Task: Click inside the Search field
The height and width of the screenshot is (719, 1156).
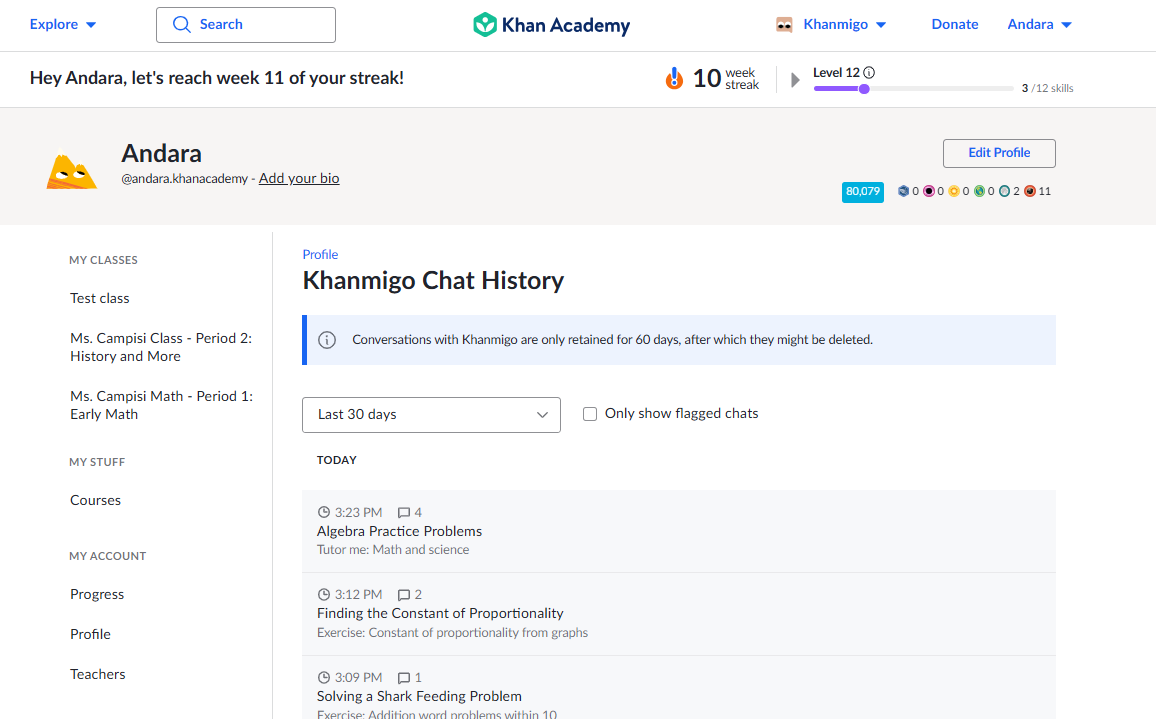Action: pyautogui.click(x=246, y=24)
